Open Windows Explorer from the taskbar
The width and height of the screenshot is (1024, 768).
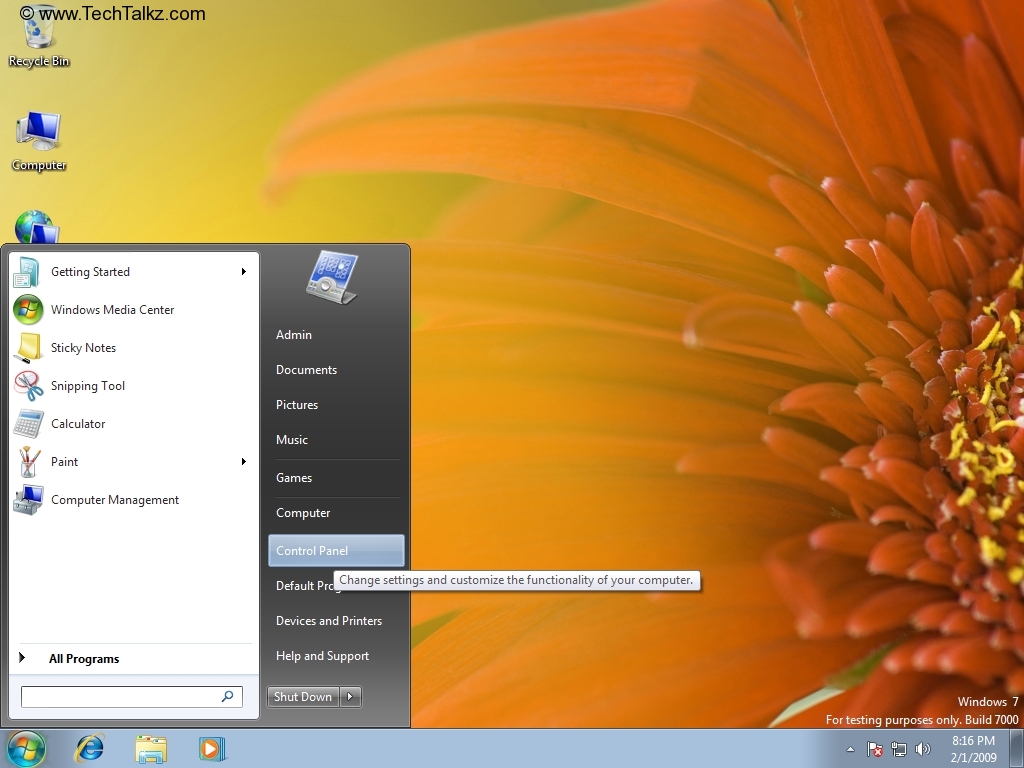[150, 748]
